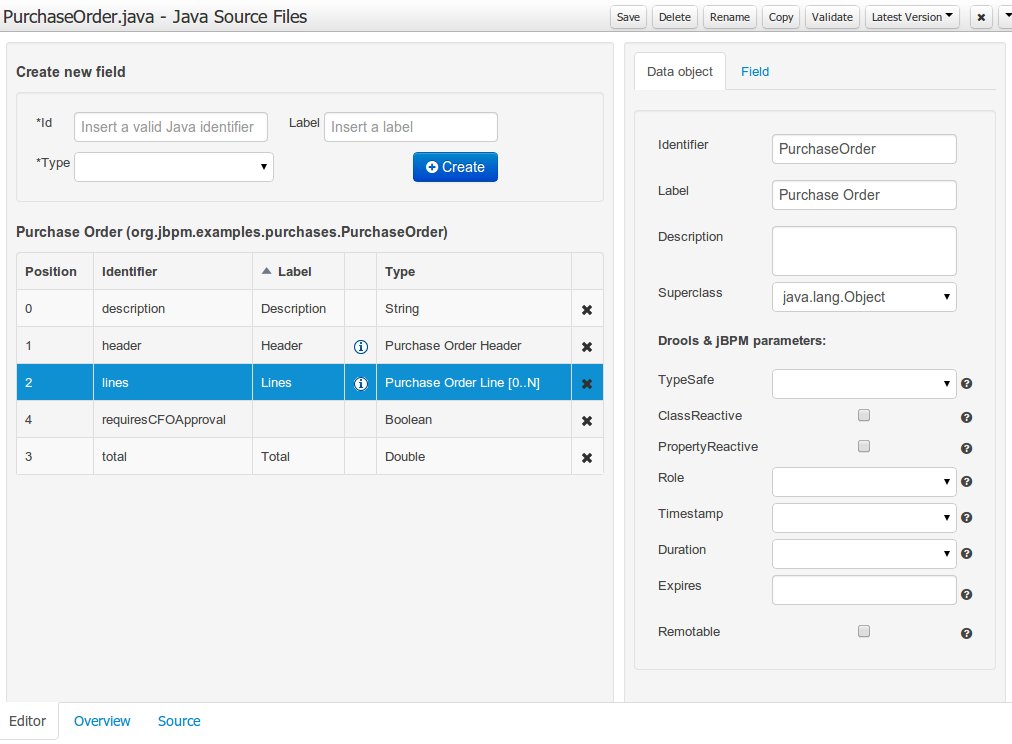View help icon next to Remotable
This screenshot has width=1012, height=744.
(967, 633)
